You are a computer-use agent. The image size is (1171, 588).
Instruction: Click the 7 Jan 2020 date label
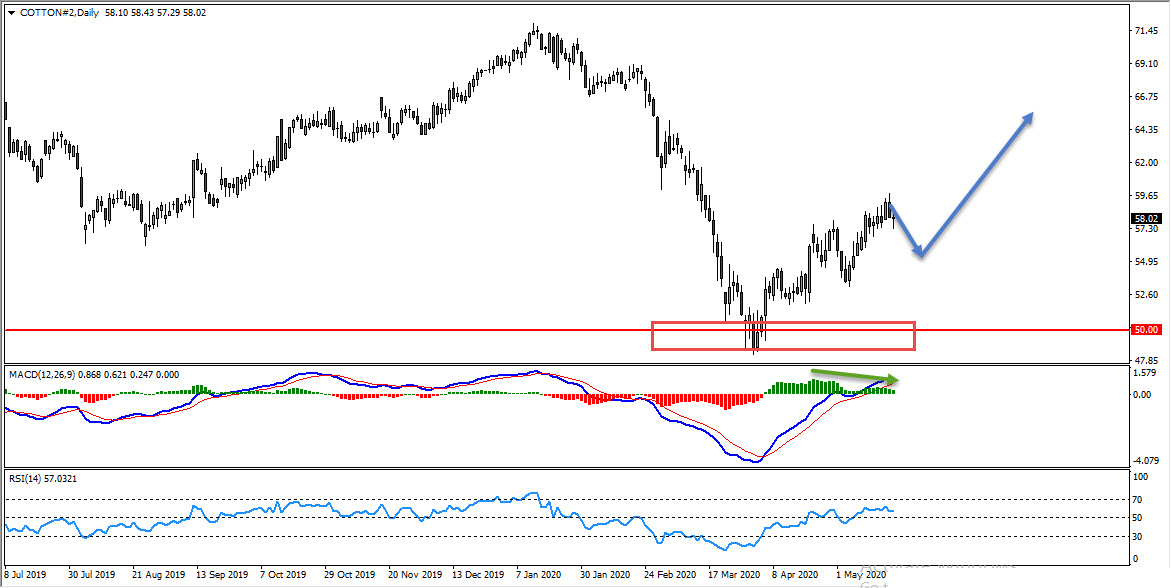pyautogui.click(x=540, y=576)
